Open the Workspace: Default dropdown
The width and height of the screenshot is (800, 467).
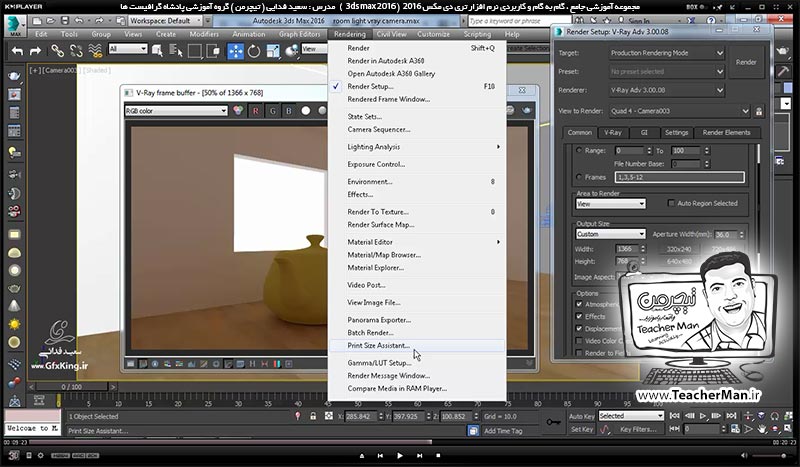point(165,21)
